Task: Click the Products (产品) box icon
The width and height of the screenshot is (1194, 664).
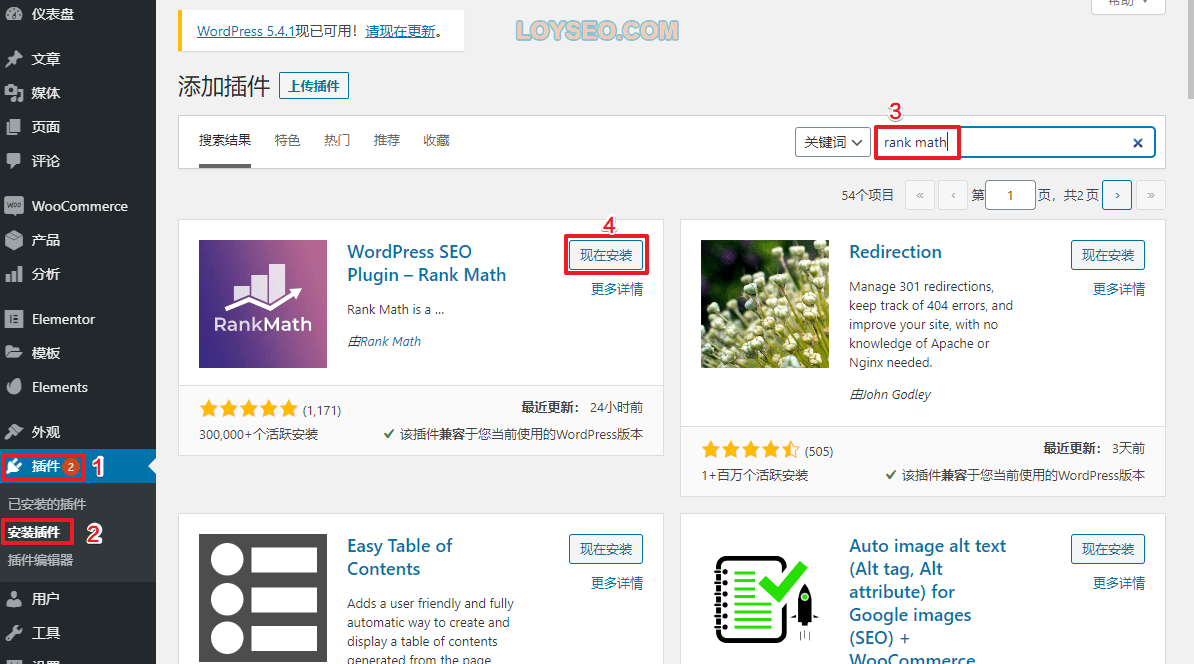Action: pyautogui.click(x=14, y=240)
